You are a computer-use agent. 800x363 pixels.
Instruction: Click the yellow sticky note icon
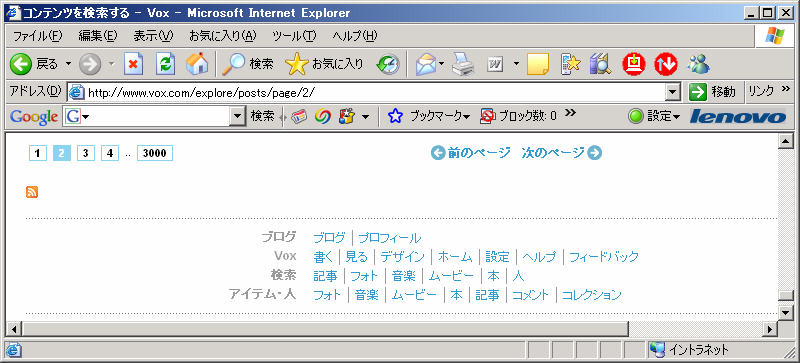coord(538,64)
